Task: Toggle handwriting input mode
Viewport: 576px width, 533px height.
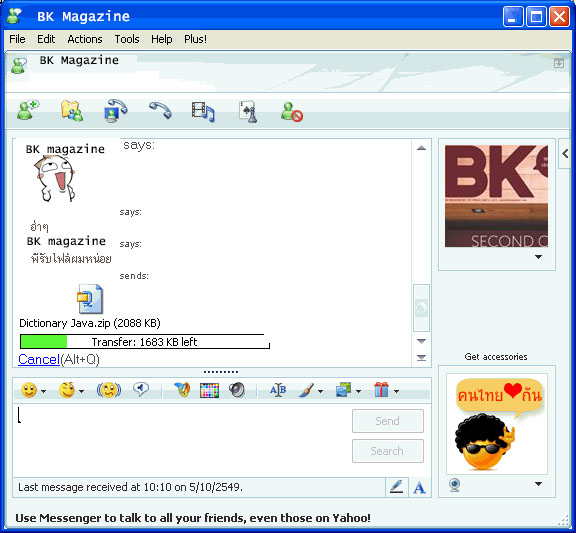Action: tap(396, 487)
